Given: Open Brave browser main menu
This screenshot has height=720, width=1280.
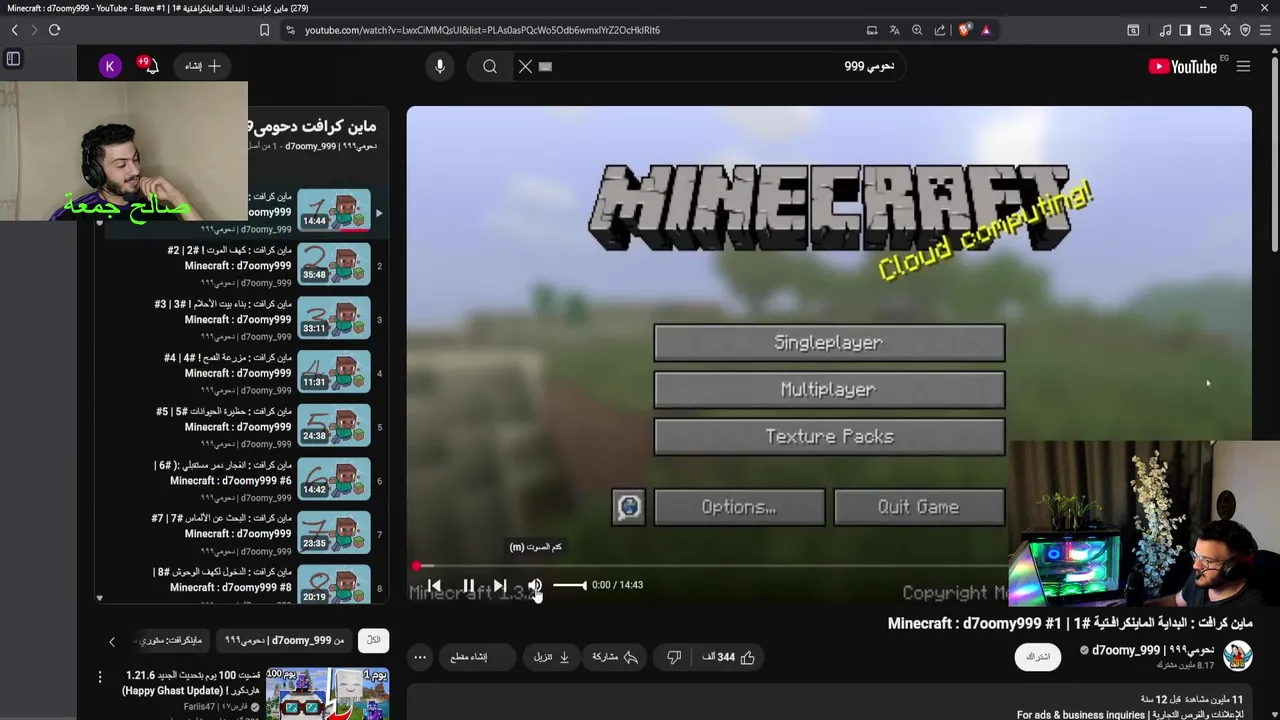Looking at the screenshot, I should (x=1265, y=30).
